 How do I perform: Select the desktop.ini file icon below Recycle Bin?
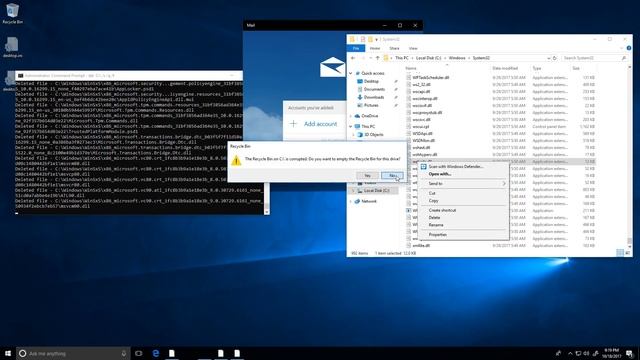coord(12,47)
